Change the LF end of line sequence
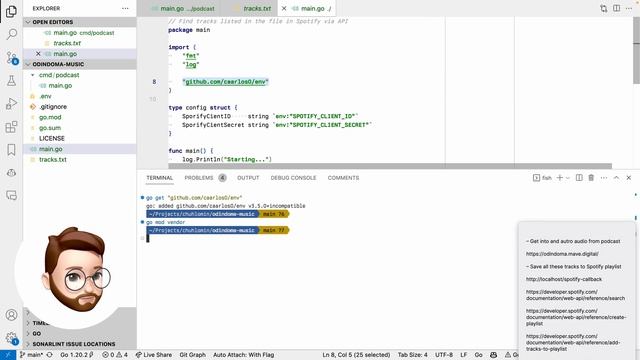The width and height of the screenshot is (640, 360). [464, 355]
